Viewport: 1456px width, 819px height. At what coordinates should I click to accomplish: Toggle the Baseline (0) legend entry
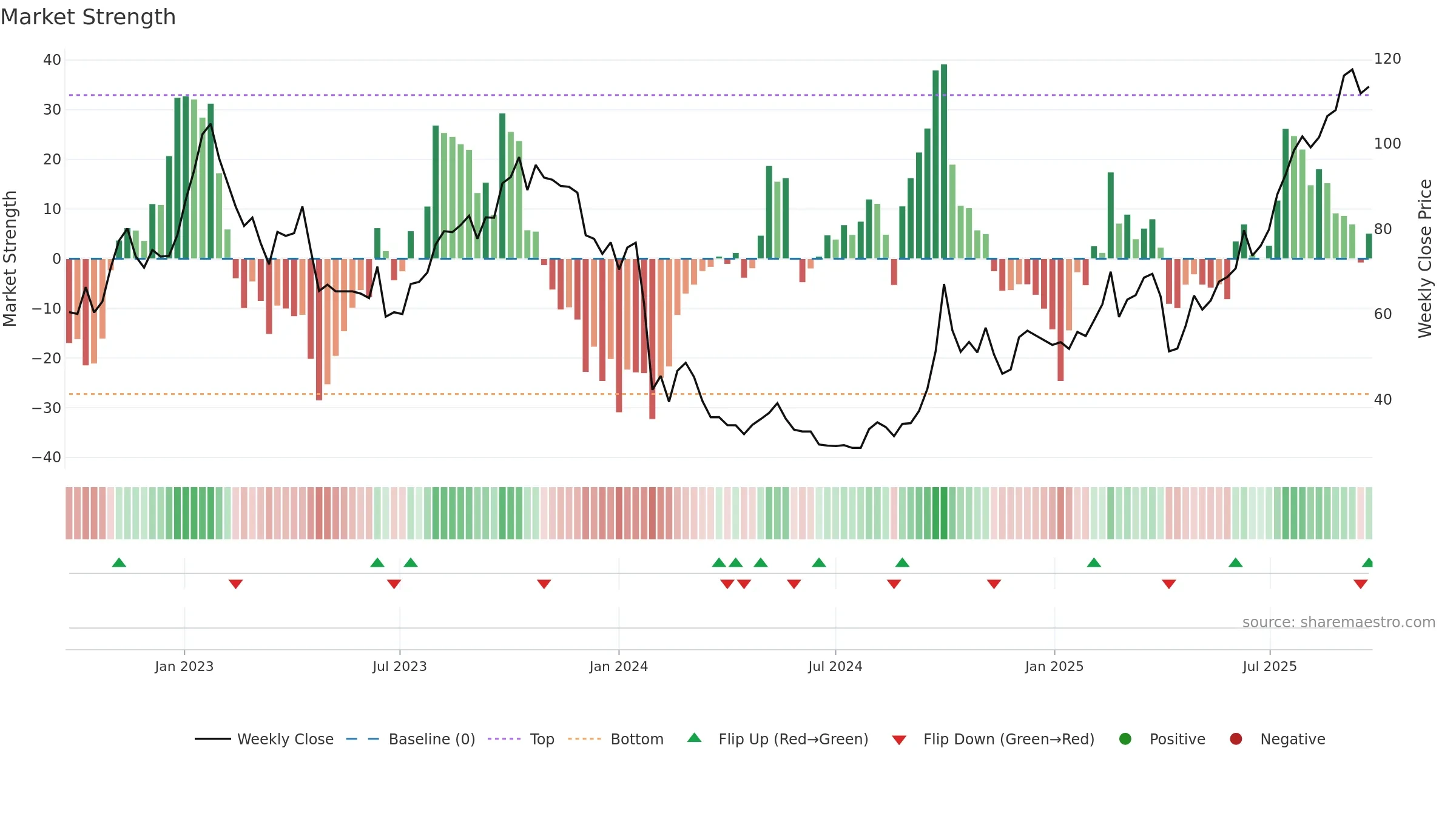pyautogui.click(x=410, y=739)
